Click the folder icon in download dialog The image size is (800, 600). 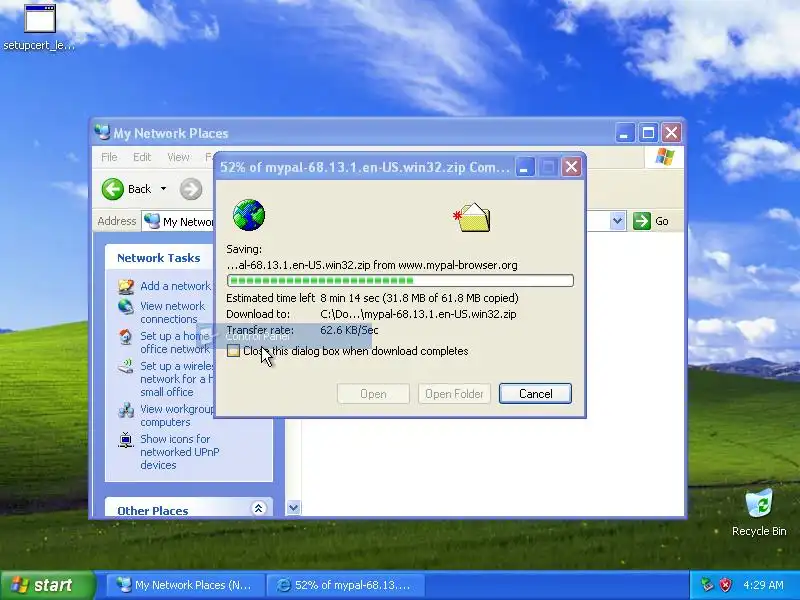click(x=471, y=217)
